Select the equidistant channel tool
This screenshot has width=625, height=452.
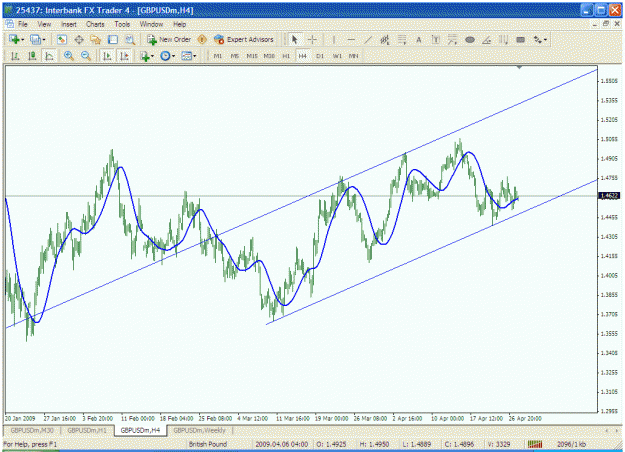point(385,39)
